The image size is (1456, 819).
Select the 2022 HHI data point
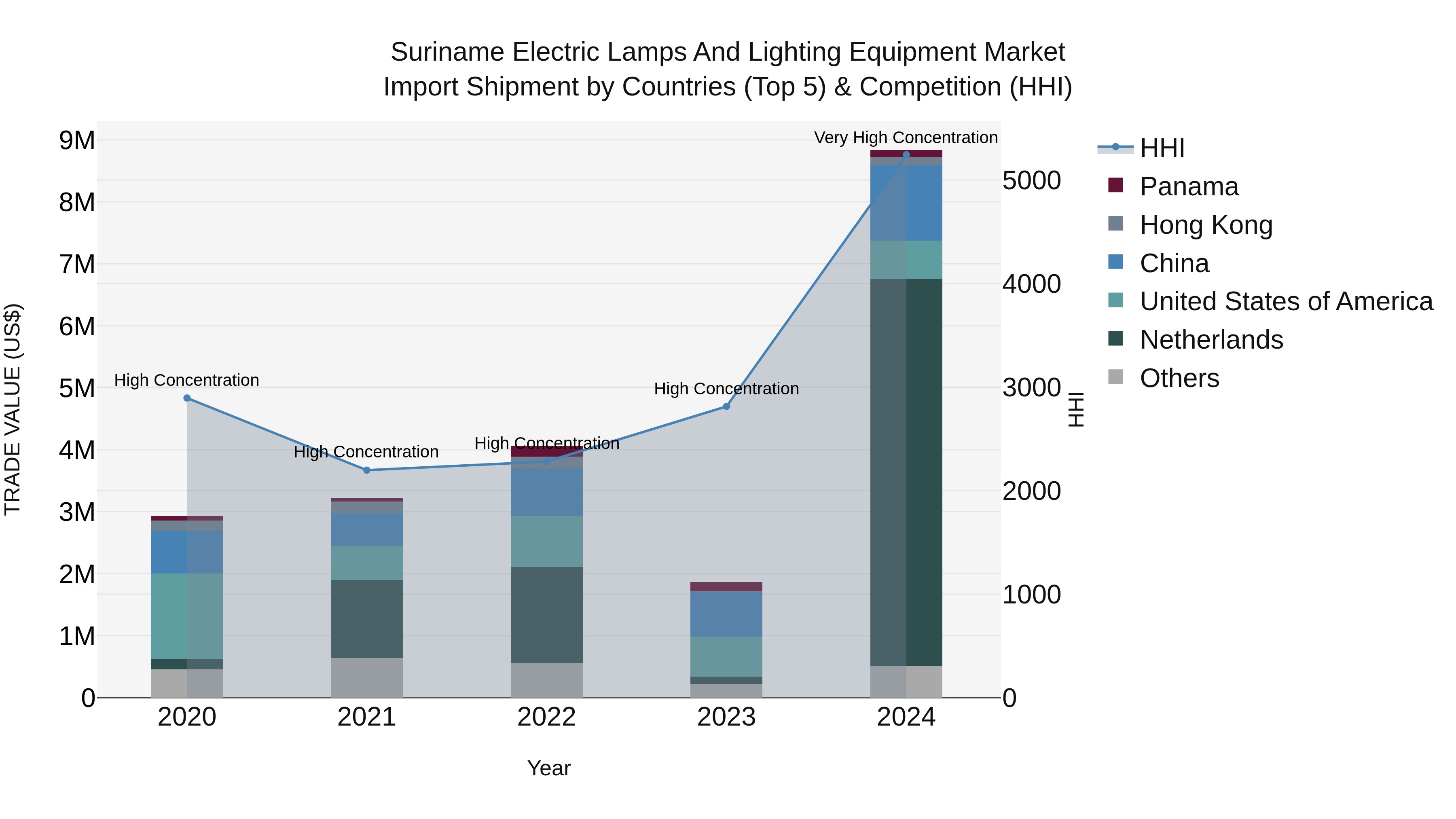[x=546, y=462]
